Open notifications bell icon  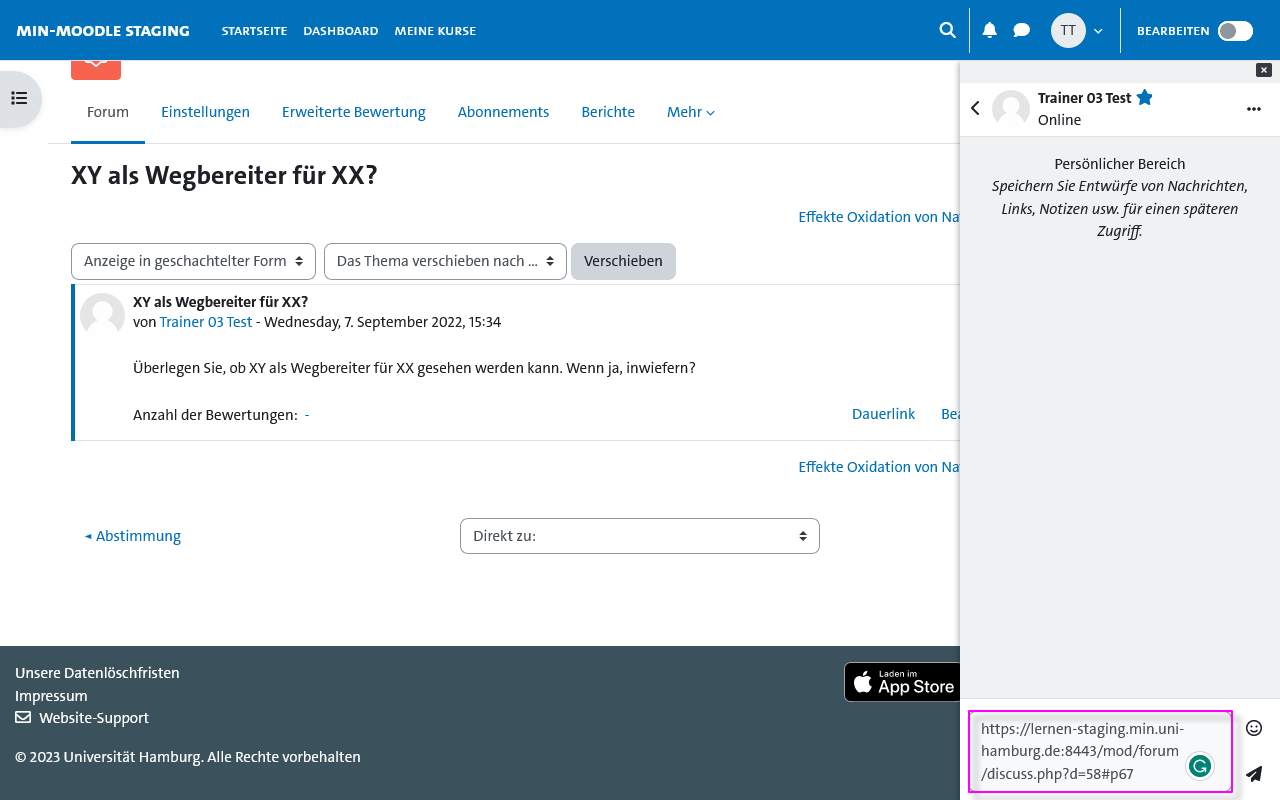click(x=990, y=30)
